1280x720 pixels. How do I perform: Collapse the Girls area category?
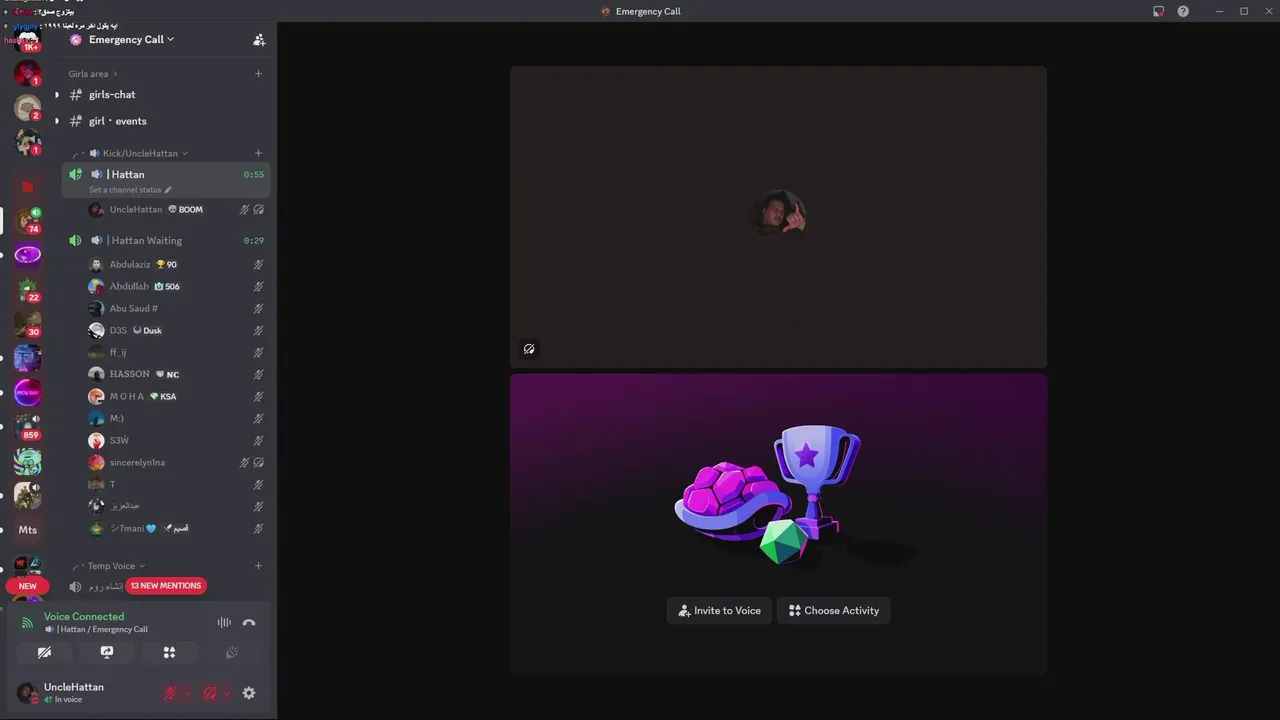tap(93, 73)
